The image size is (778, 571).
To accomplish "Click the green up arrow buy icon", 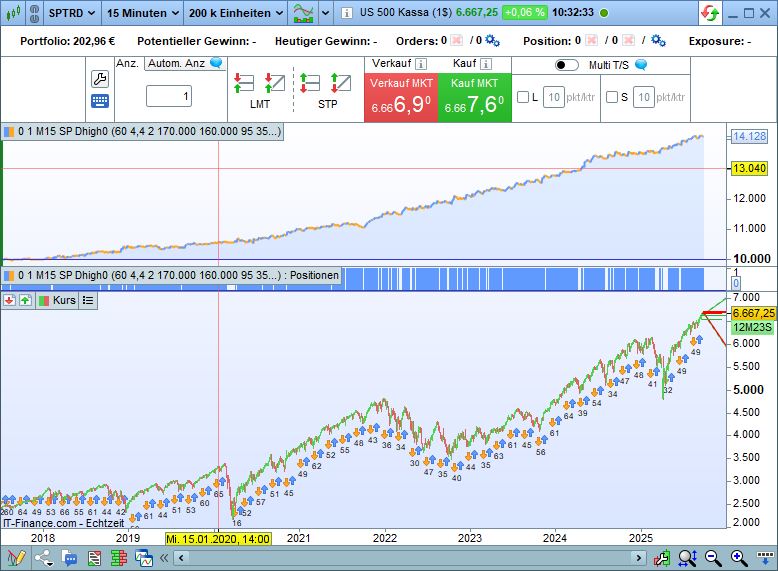I will [25, 300].
